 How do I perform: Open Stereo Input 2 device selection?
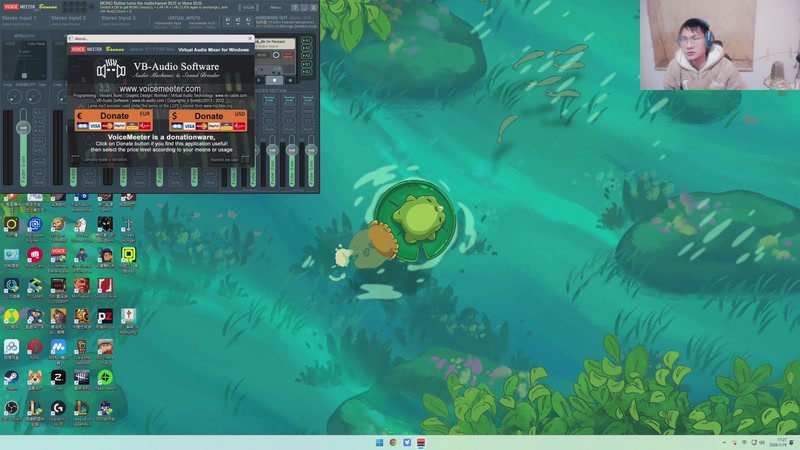[x=68, y=20]
